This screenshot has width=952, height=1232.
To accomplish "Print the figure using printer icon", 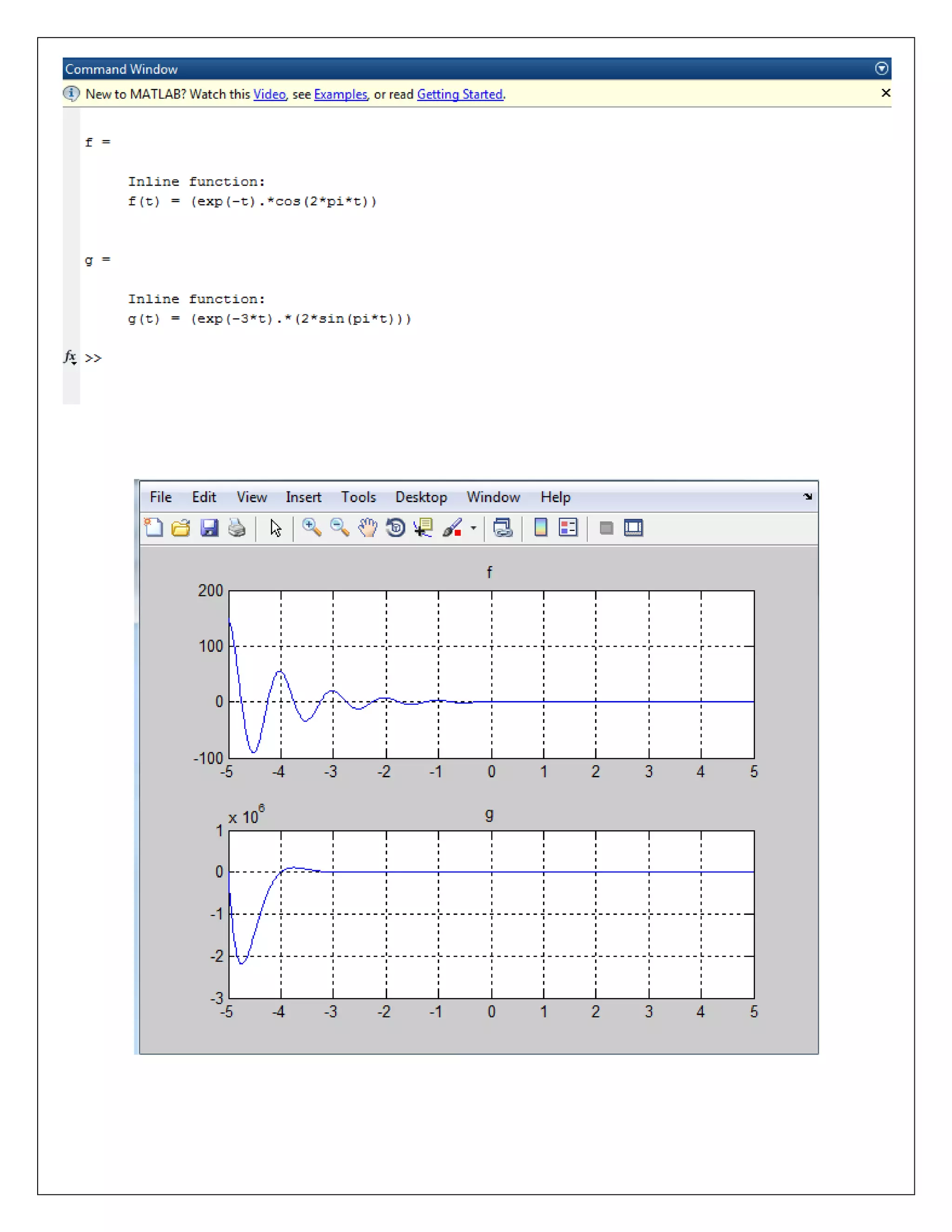I will click(x=237, y=528).
